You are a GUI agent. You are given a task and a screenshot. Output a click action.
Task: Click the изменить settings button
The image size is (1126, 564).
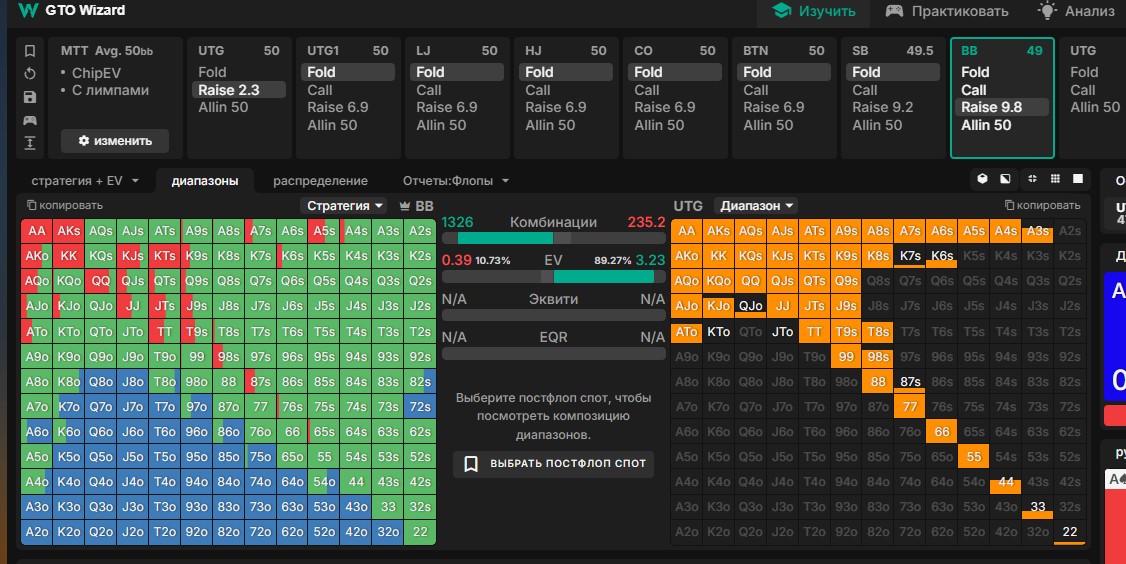115,141
